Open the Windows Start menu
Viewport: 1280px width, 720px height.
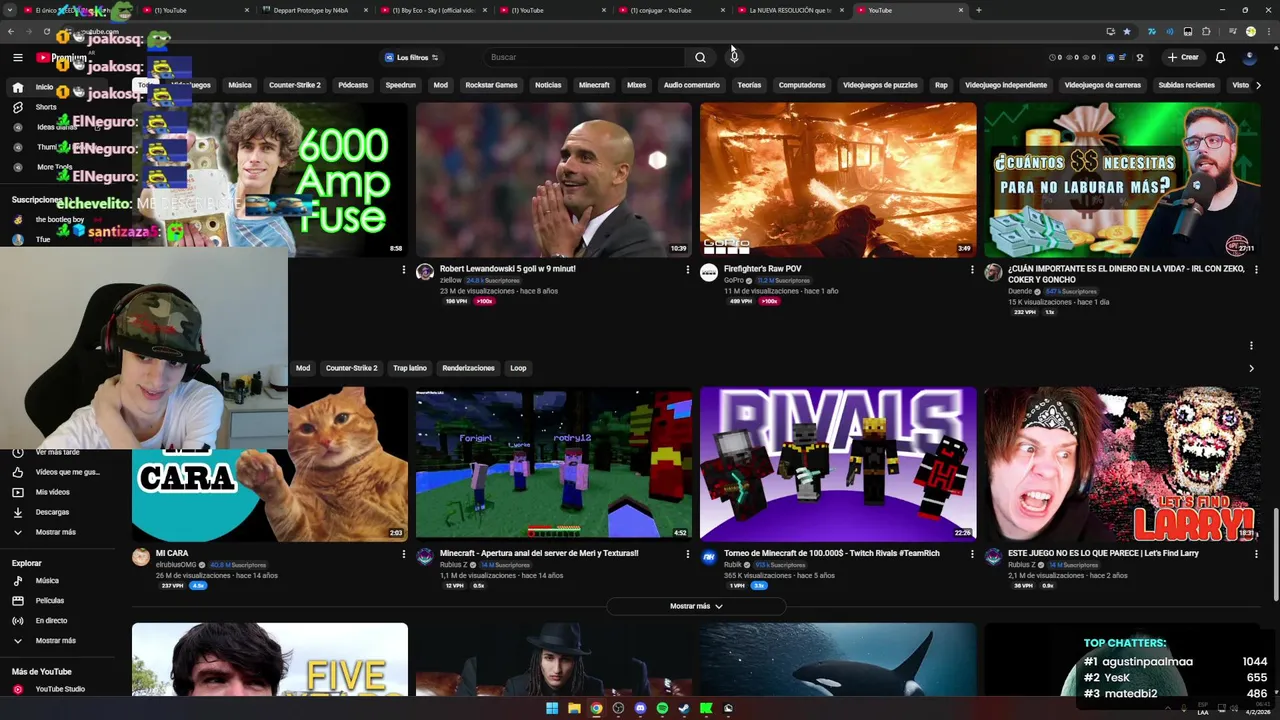(552, 708)
